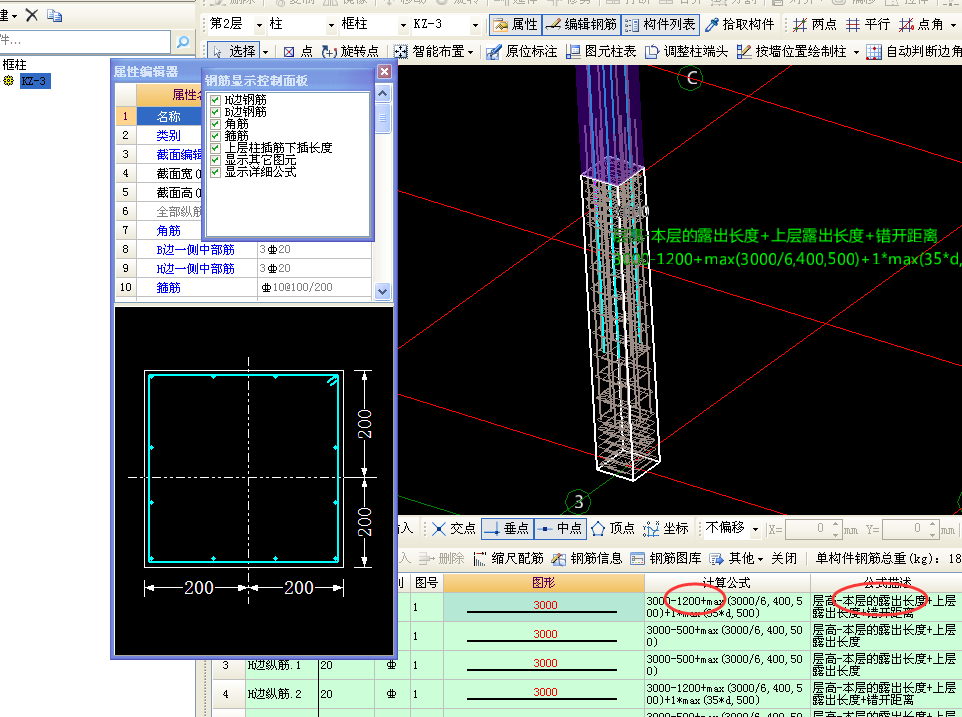Viewport: 962px width, 717px height.
Task: Expand the KZ-3 component dropdown
Action: pyautogui.click(x=475, y=24)
